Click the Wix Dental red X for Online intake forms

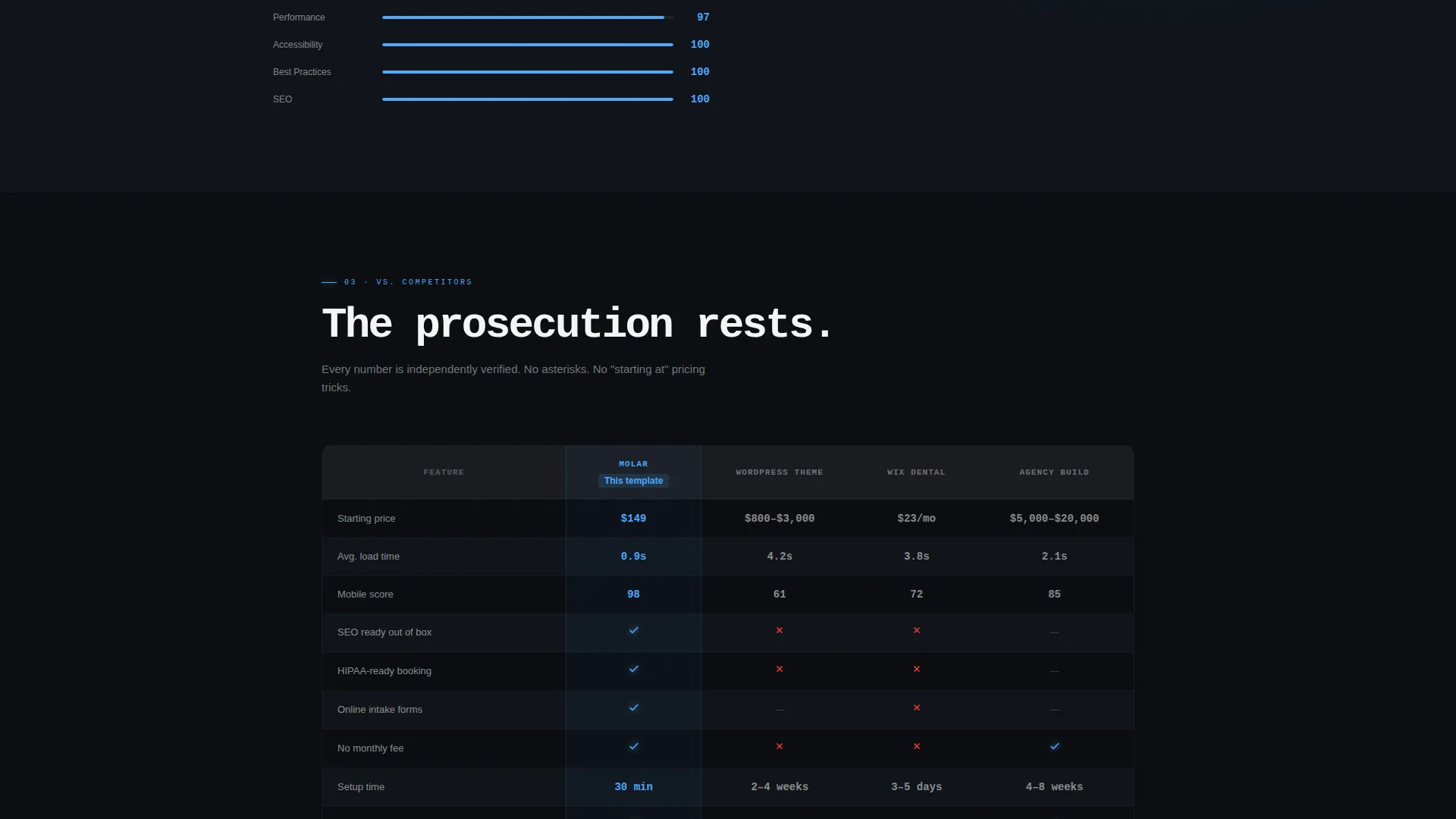pyautogui.click(x=917, y=708)
